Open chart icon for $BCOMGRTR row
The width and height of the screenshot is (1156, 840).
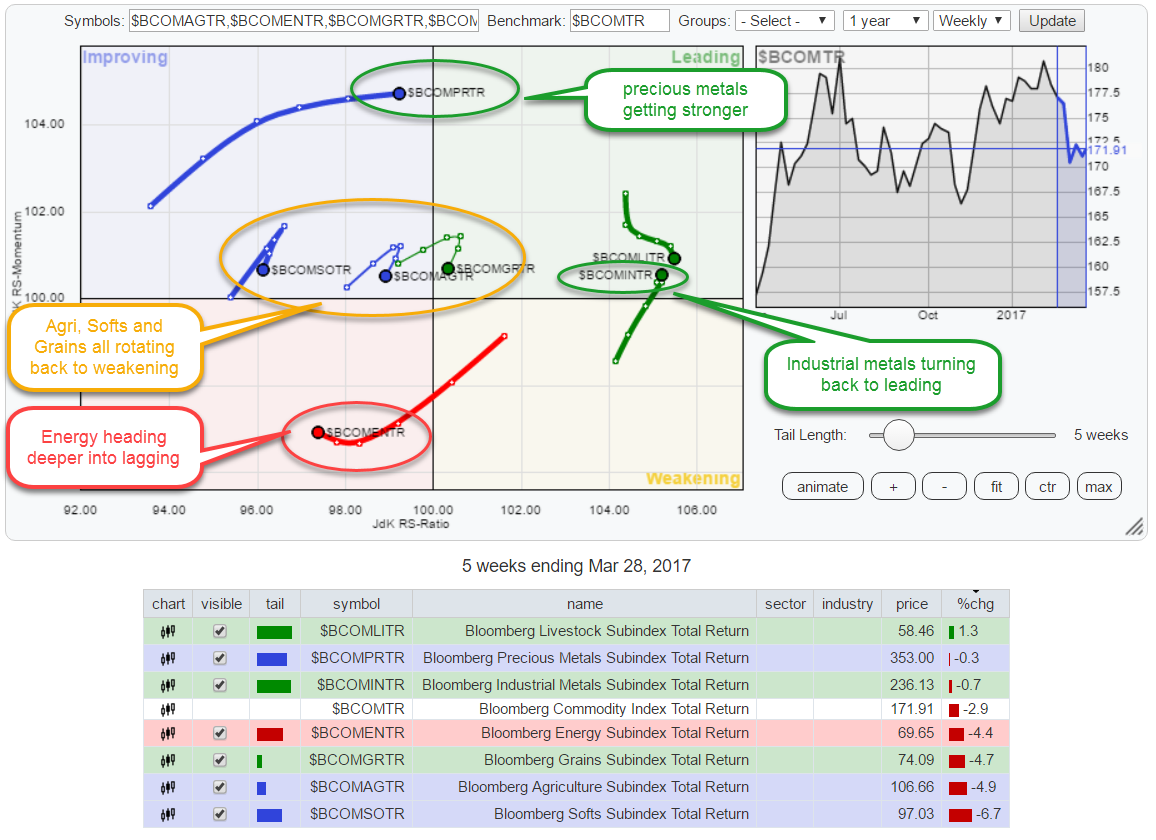click(168, 760)
